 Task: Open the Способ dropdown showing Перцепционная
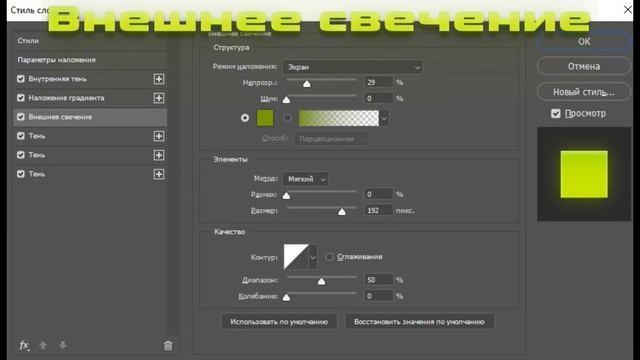330,139
